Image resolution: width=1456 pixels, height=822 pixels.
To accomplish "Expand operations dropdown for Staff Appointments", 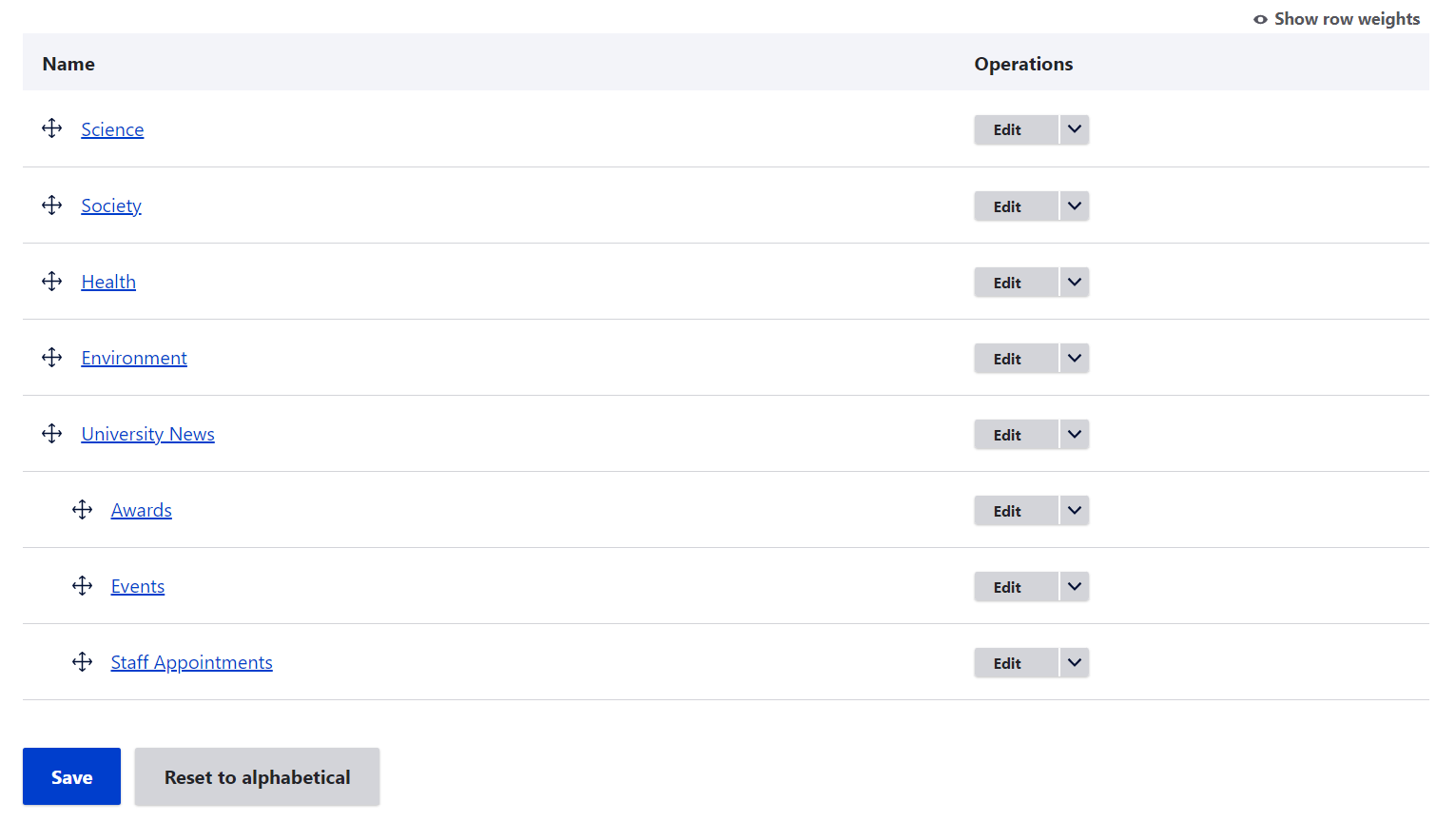I will [x=1075, y=663].
